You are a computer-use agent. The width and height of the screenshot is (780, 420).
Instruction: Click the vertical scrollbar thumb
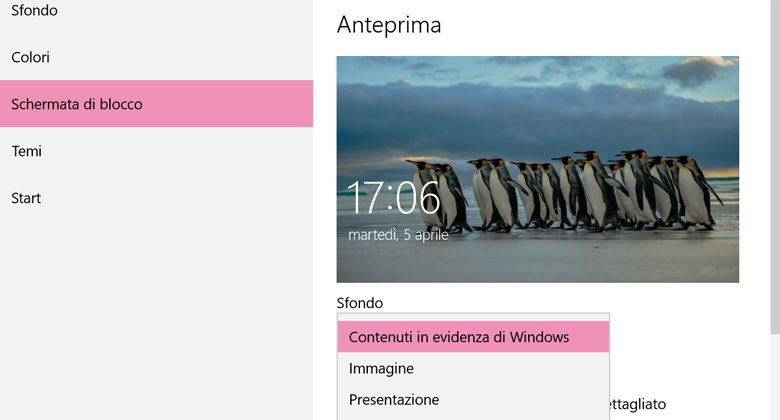coord(776,167)
